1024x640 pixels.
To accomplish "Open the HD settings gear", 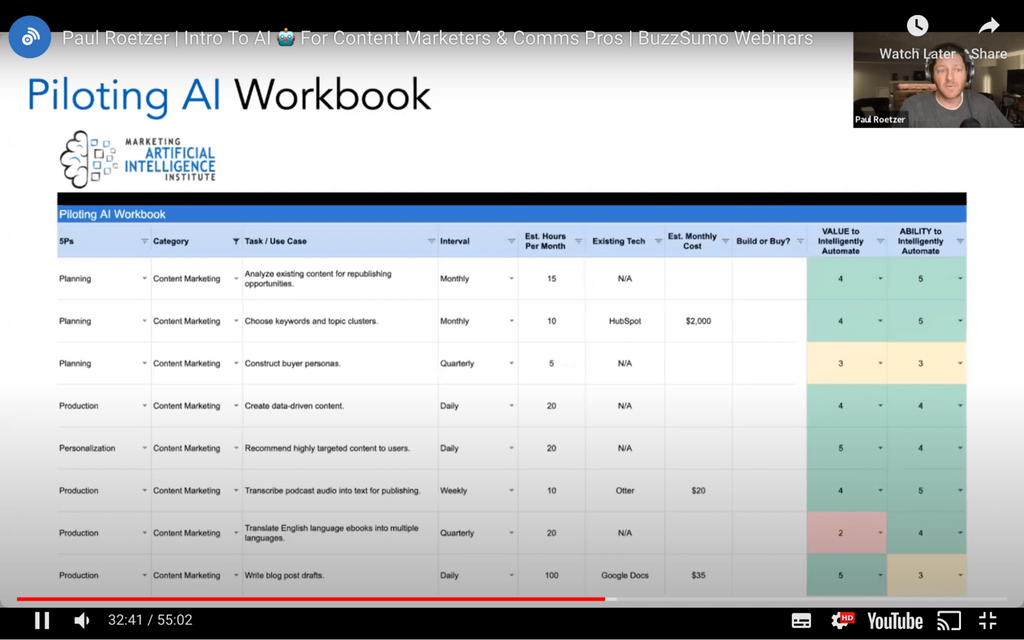I will [842, 621].
